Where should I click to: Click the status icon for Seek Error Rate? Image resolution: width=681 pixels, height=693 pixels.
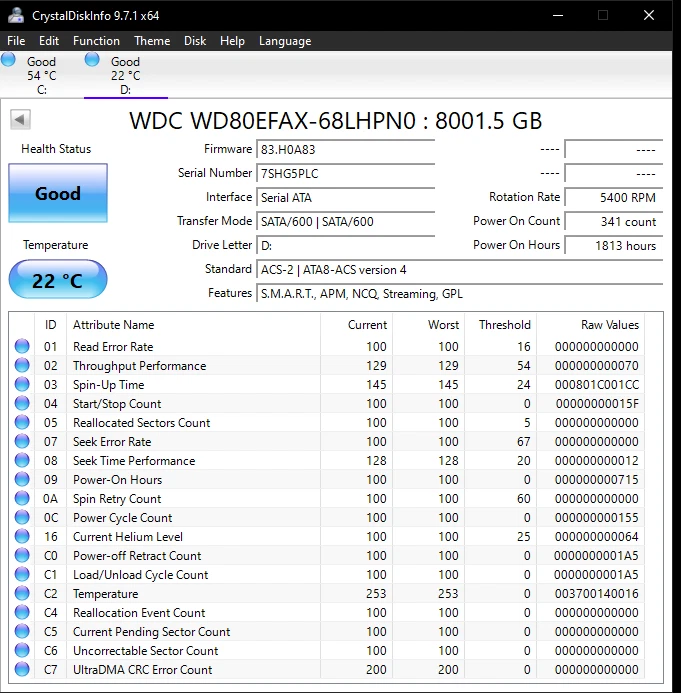(x=22, y=441)
